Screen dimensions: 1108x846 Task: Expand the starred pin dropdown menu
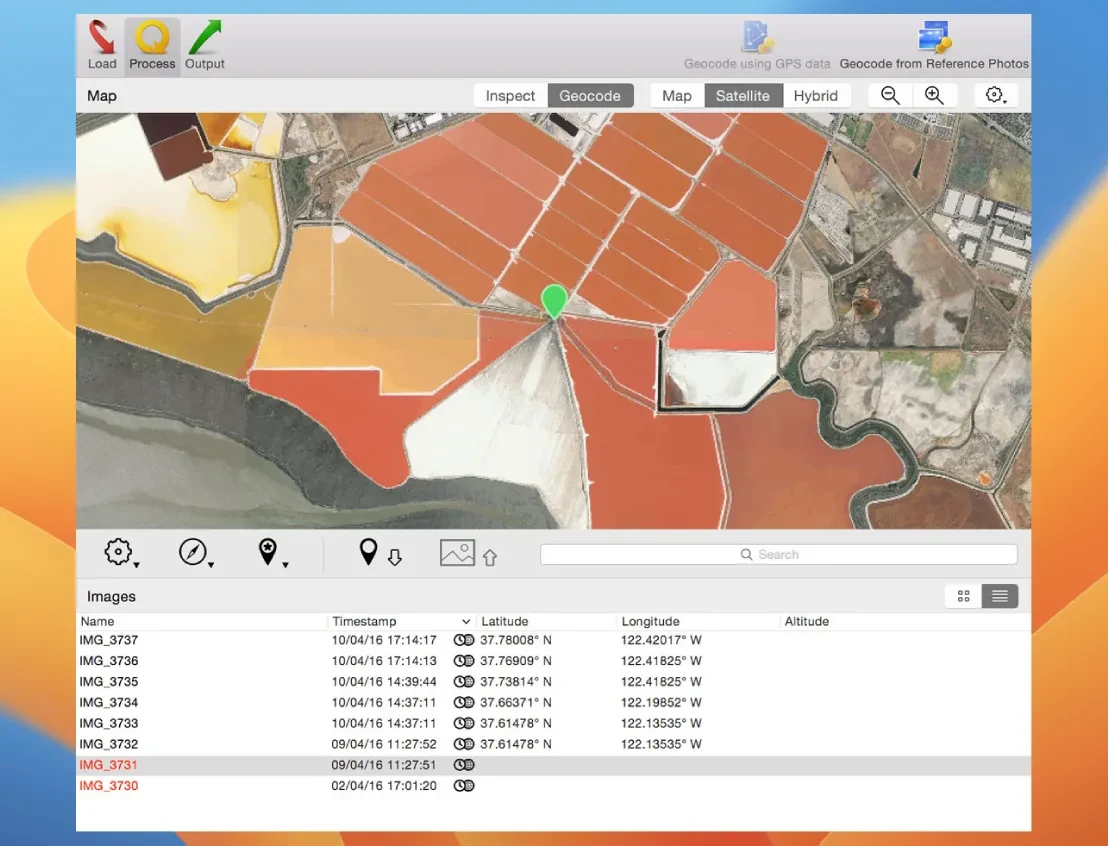click(271, 553)
